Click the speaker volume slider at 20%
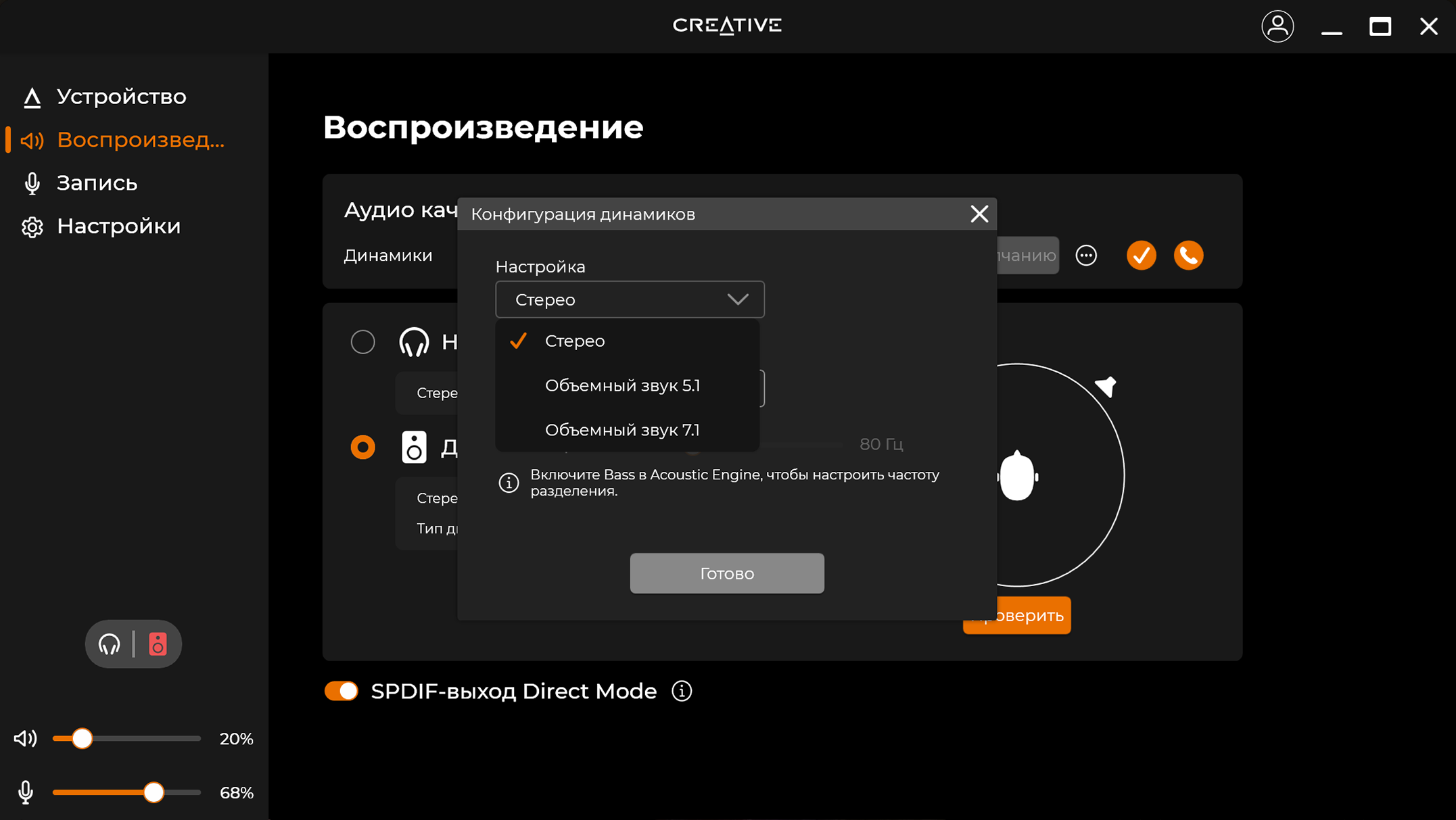The width and height of the screenshot is (1456, 820). point(83,738)
